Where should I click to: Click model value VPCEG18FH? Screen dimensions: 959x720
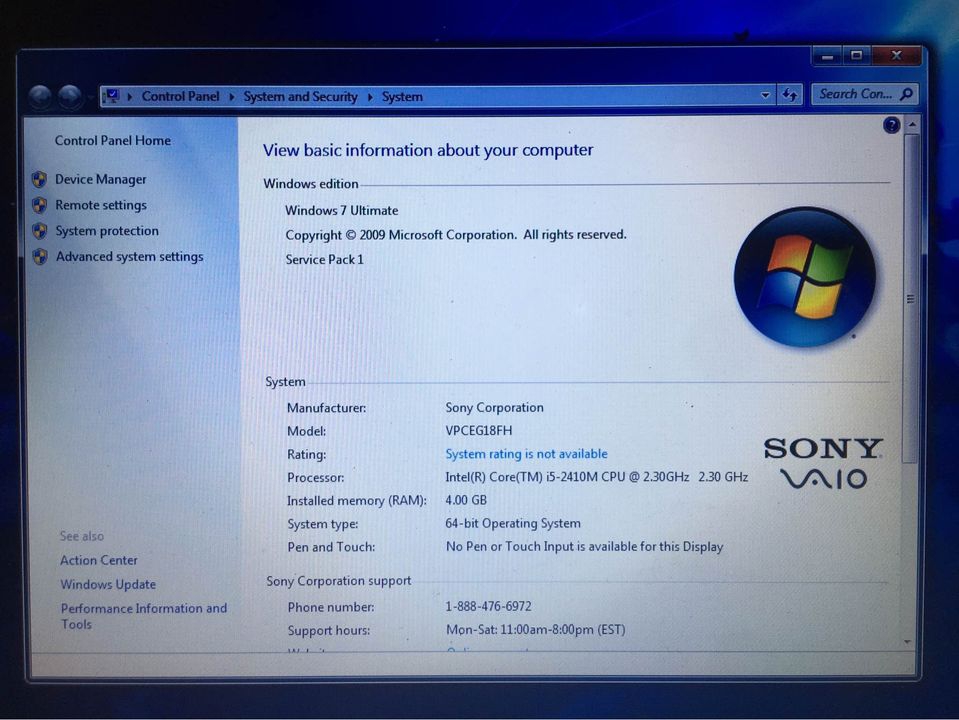coord(479,431)
